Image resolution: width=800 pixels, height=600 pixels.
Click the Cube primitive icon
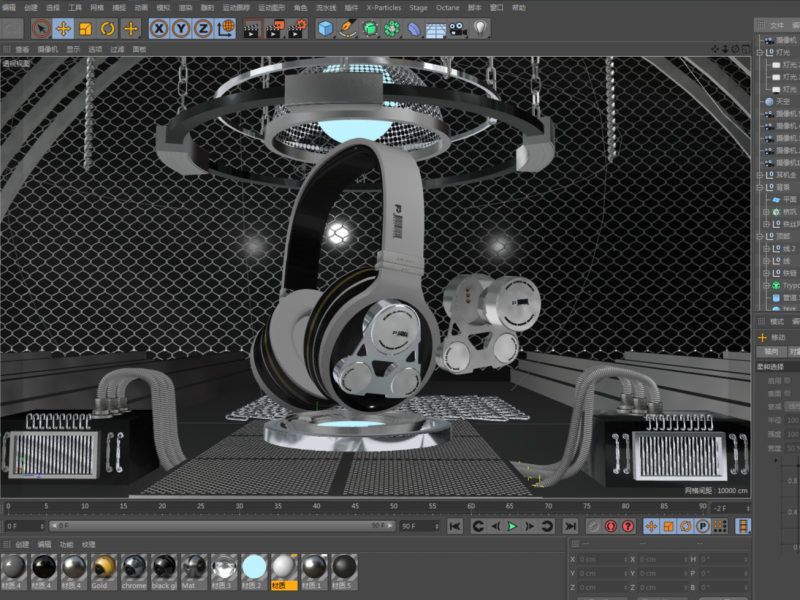click(325, 28)
